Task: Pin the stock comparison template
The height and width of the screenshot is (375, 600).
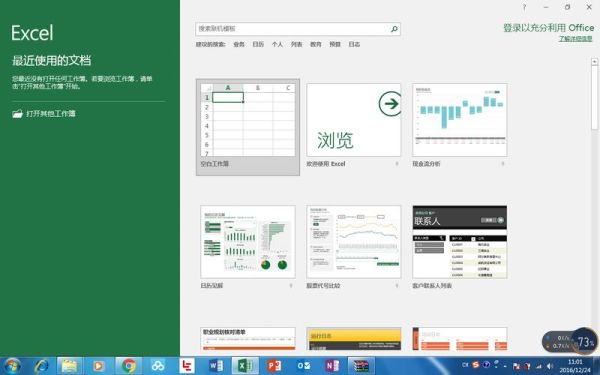Action: click(x=397, y=285)
